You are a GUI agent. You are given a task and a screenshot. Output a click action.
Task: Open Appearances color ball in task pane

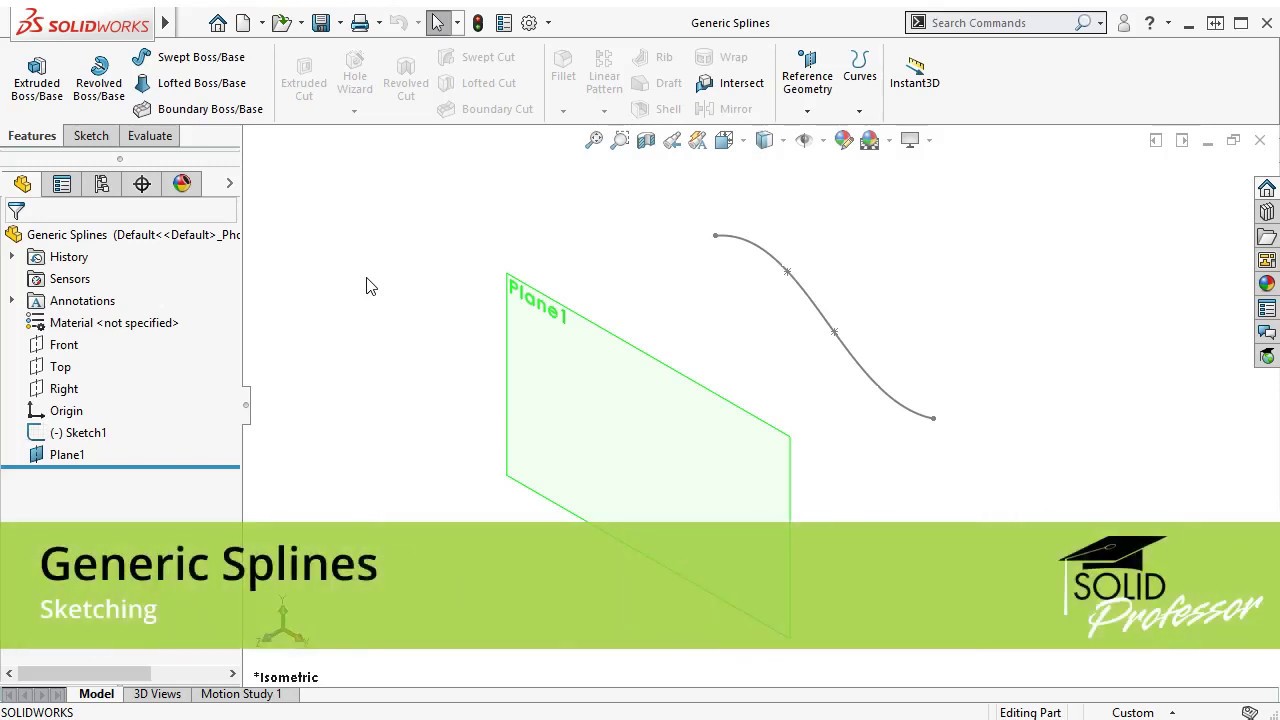[x=1267, y=284]
